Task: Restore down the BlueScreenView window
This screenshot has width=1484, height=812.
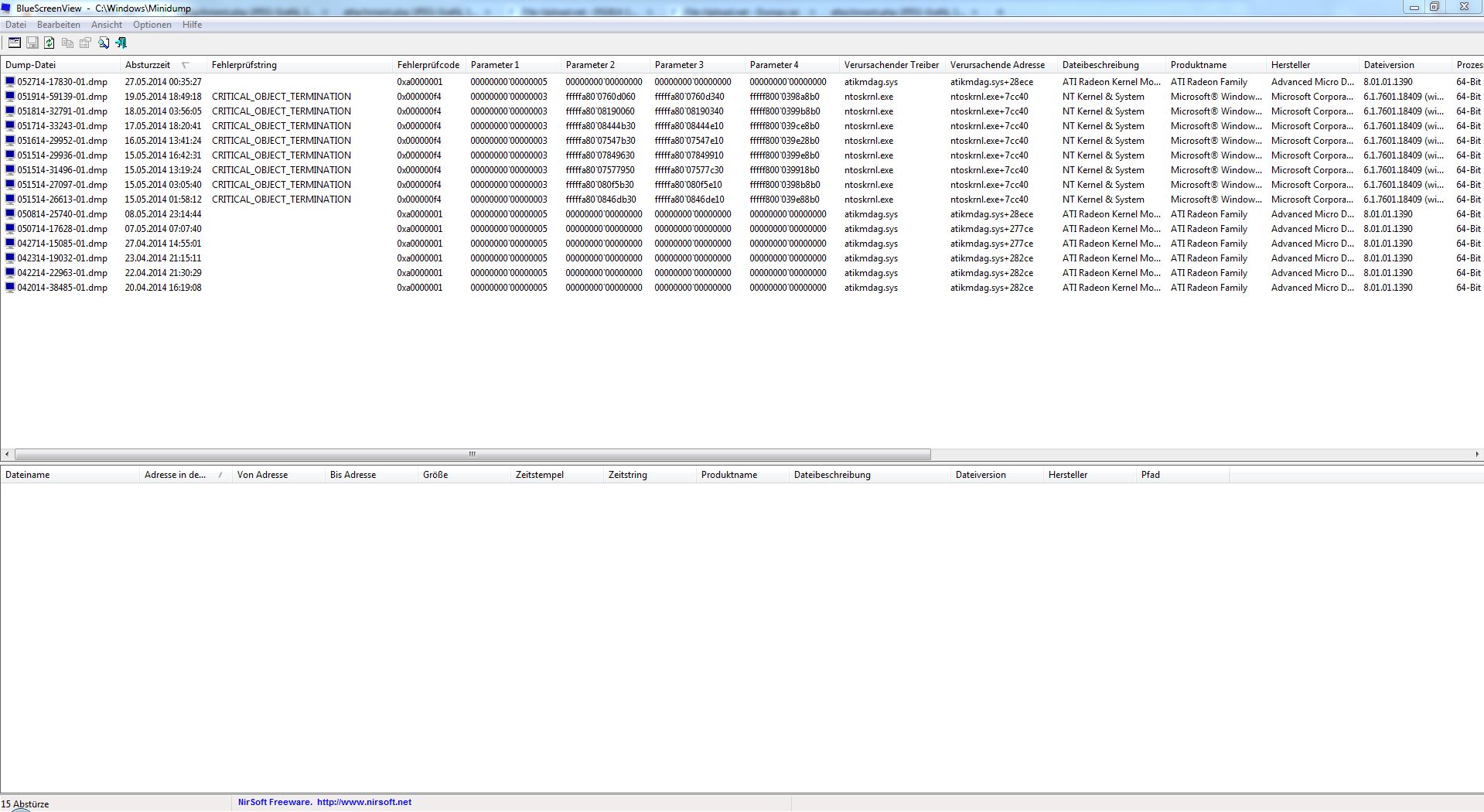Action: [1435, 7]
